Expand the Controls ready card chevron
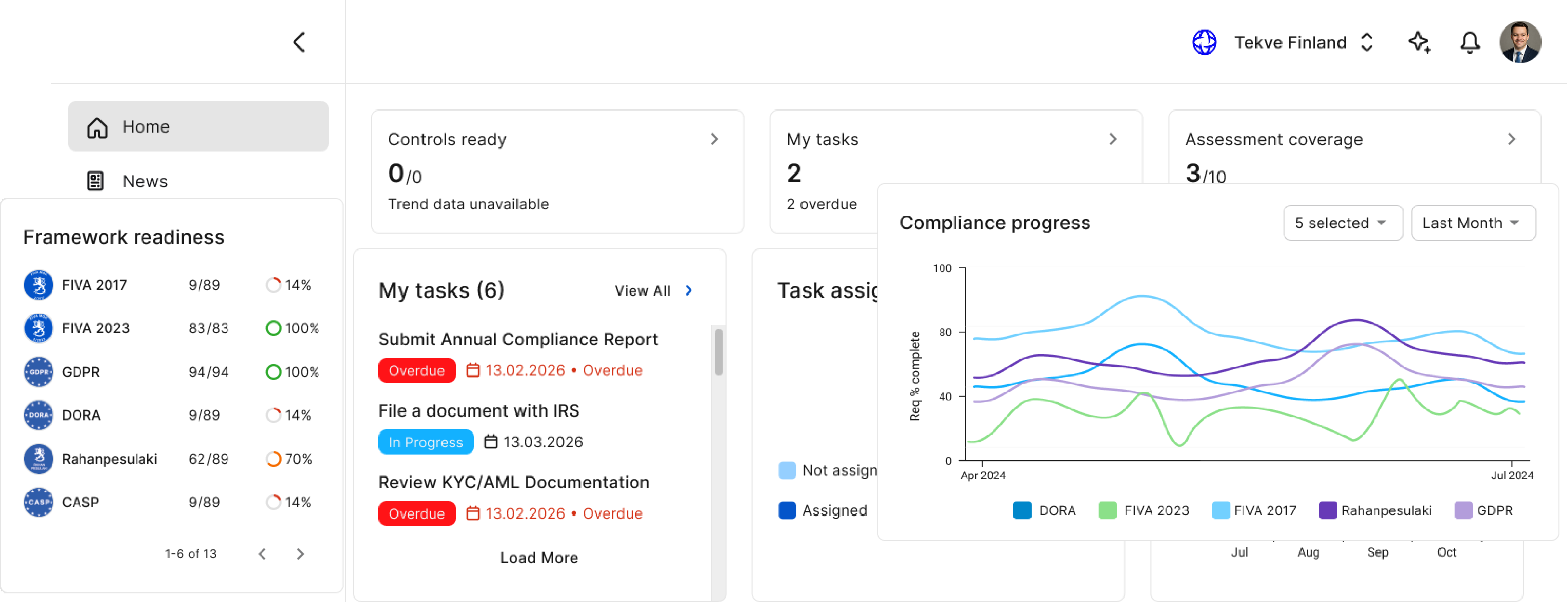Screen dimensions: 1568x602 [x=715, y=139]
